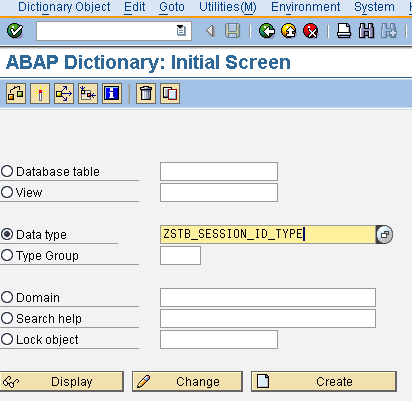Click the binoculars Find icon
The width and height of the screenshot is (412, 401).
pos(366,31)
